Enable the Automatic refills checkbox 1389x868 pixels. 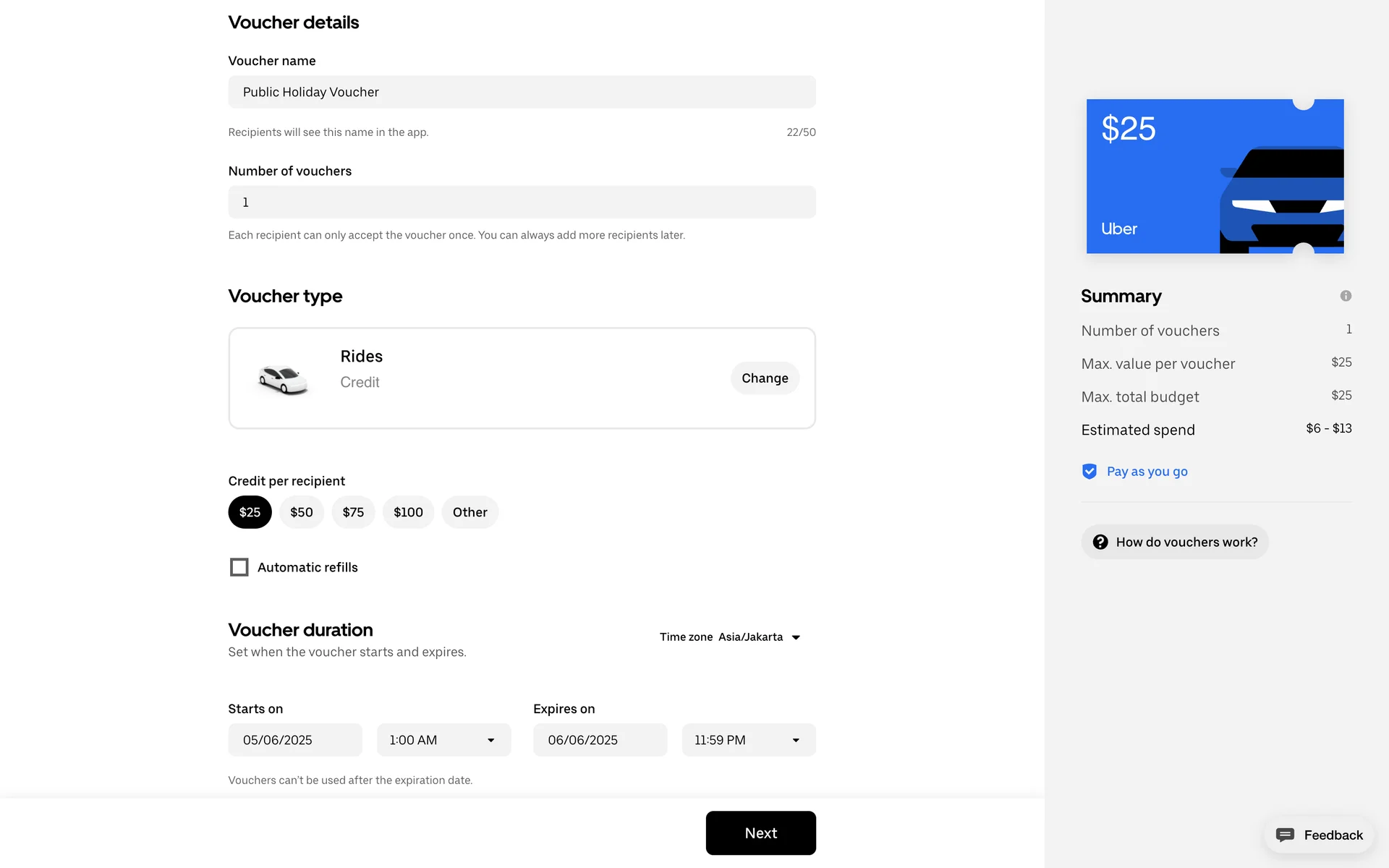tap(239, 567)
